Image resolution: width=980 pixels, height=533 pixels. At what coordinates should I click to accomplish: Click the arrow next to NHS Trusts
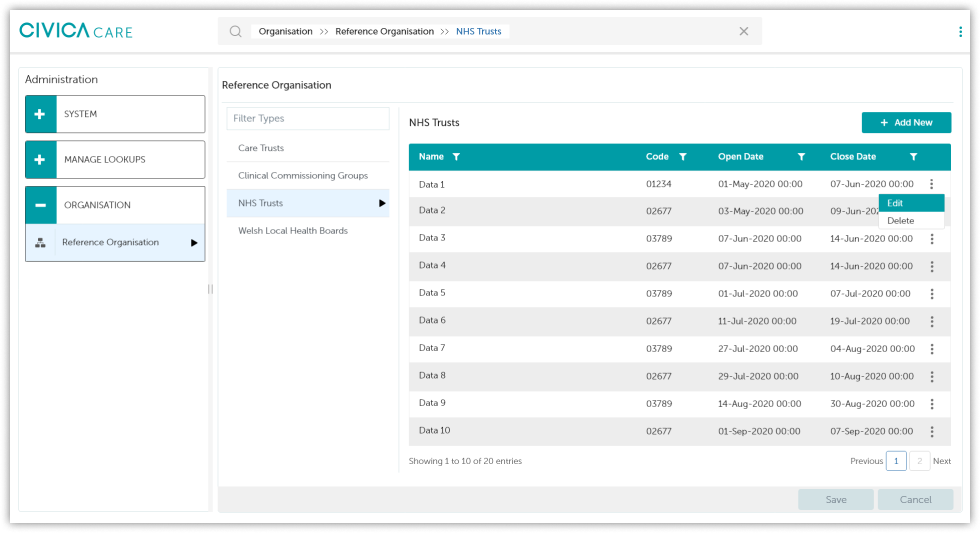pyautogui.click(x=382, y=203)
